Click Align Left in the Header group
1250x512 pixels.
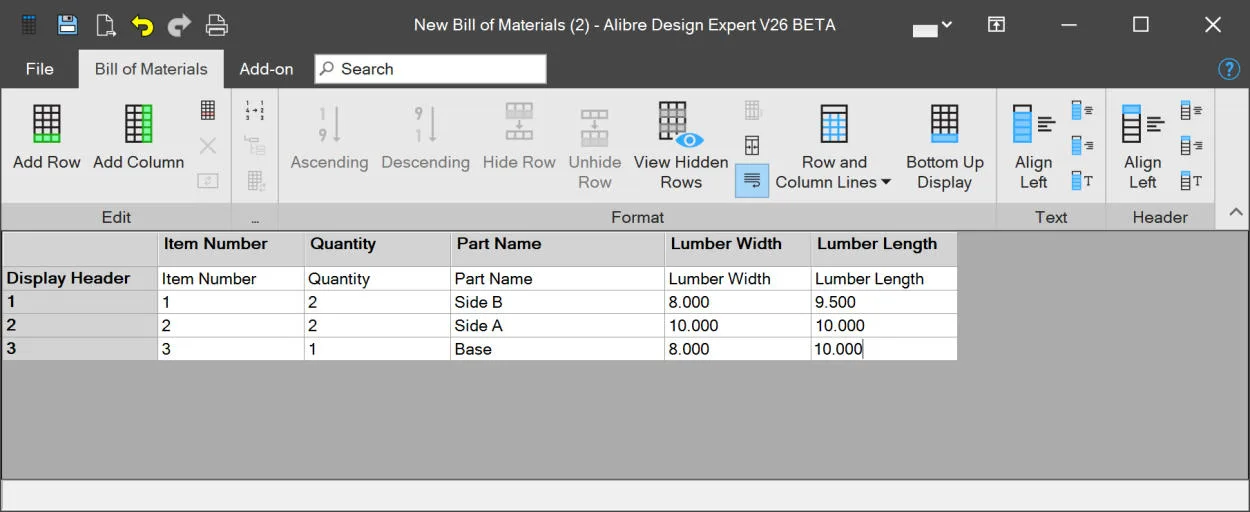1143,146
